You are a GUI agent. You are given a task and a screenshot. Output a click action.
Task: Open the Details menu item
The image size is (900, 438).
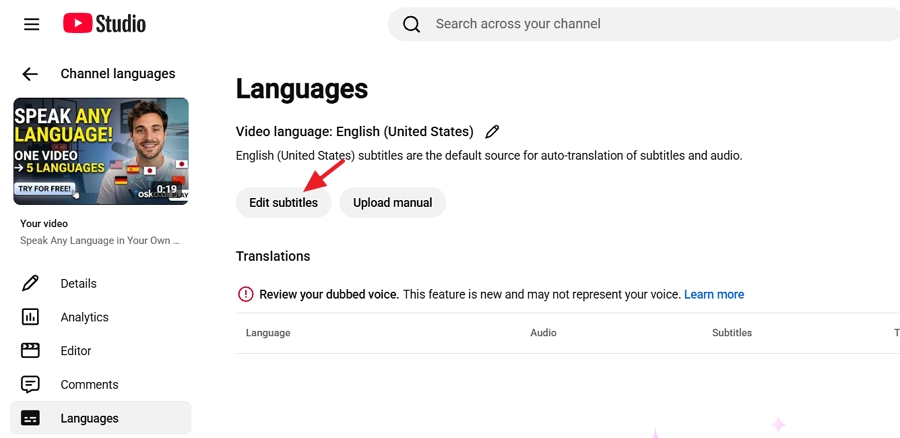coord(100,284)
